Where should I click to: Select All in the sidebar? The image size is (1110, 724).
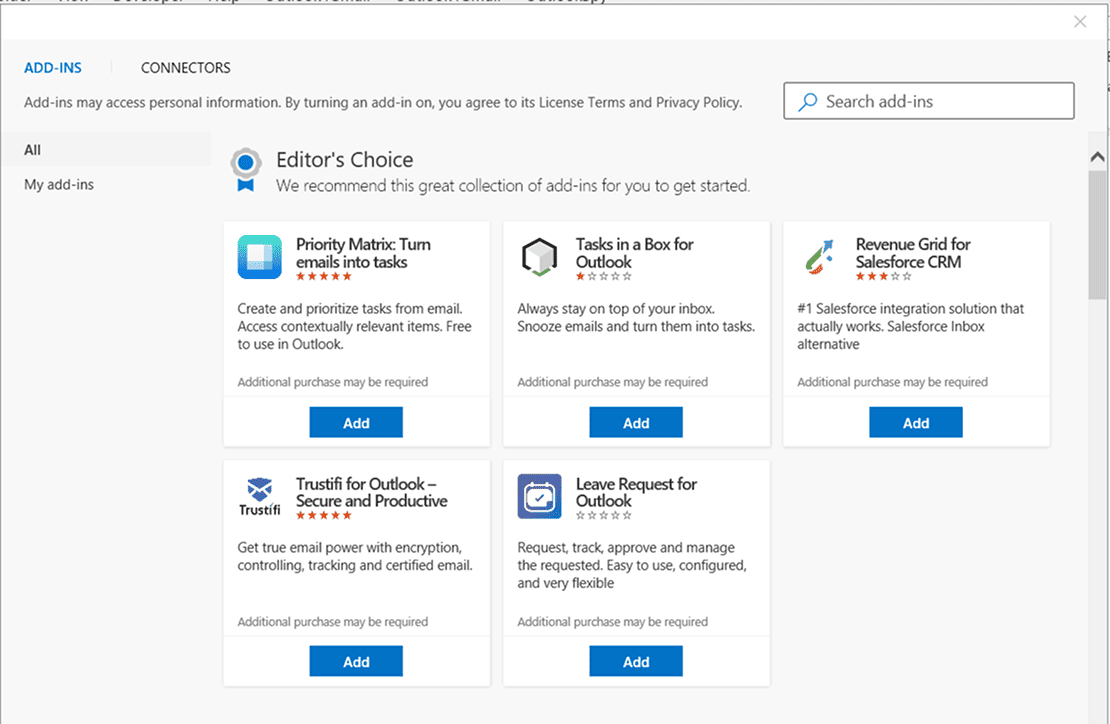click(x=32, y=149)
